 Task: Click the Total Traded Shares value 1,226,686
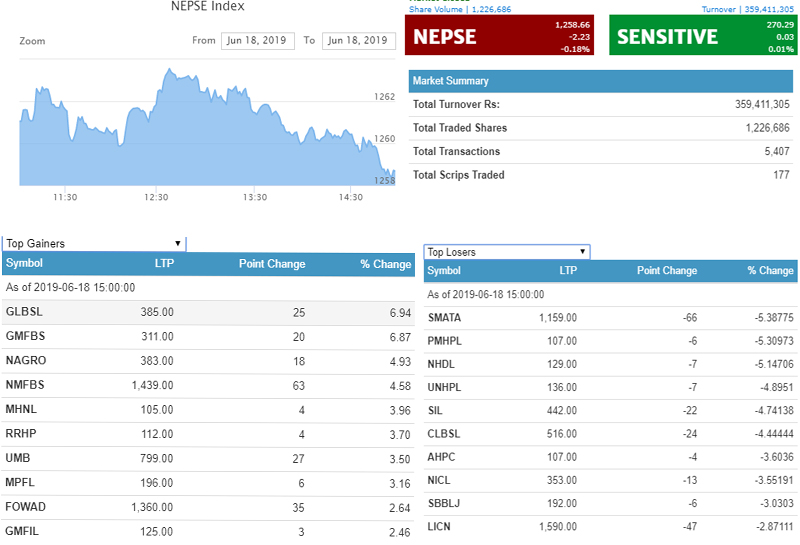click(767, 128)
